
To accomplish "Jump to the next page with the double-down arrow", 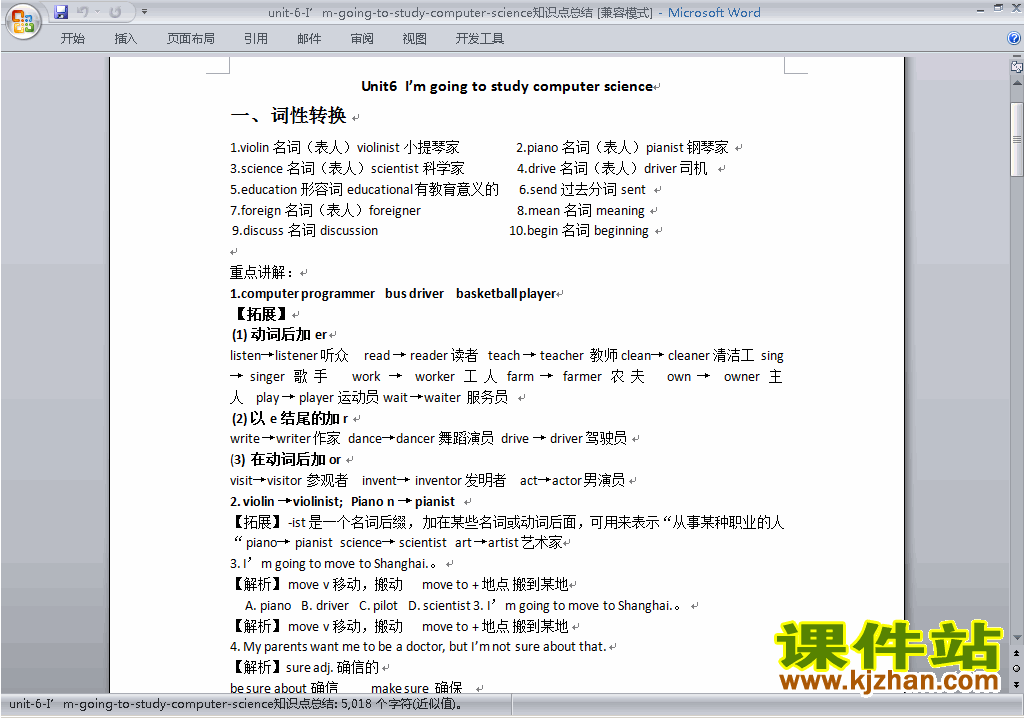I will [x=1016, y=684].
